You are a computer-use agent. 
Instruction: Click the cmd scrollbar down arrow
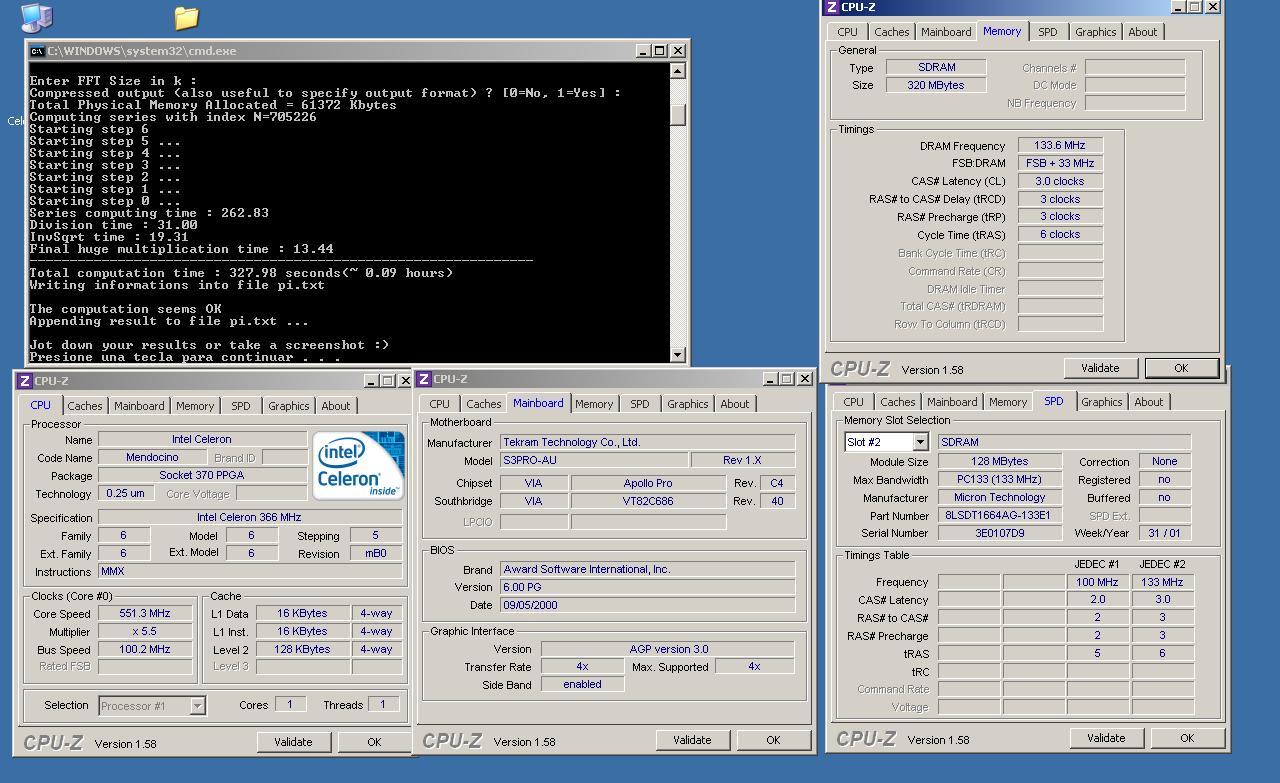point(678,354)
